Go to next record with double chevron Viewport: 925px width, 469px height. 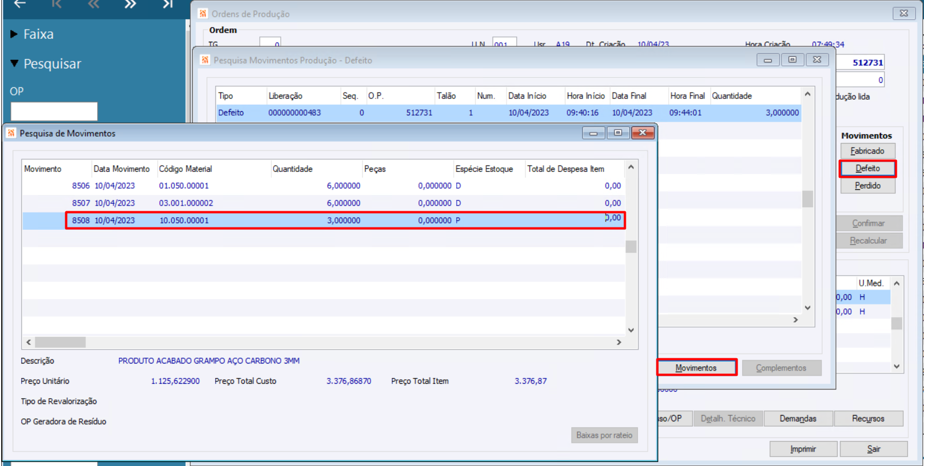[130, 4]
